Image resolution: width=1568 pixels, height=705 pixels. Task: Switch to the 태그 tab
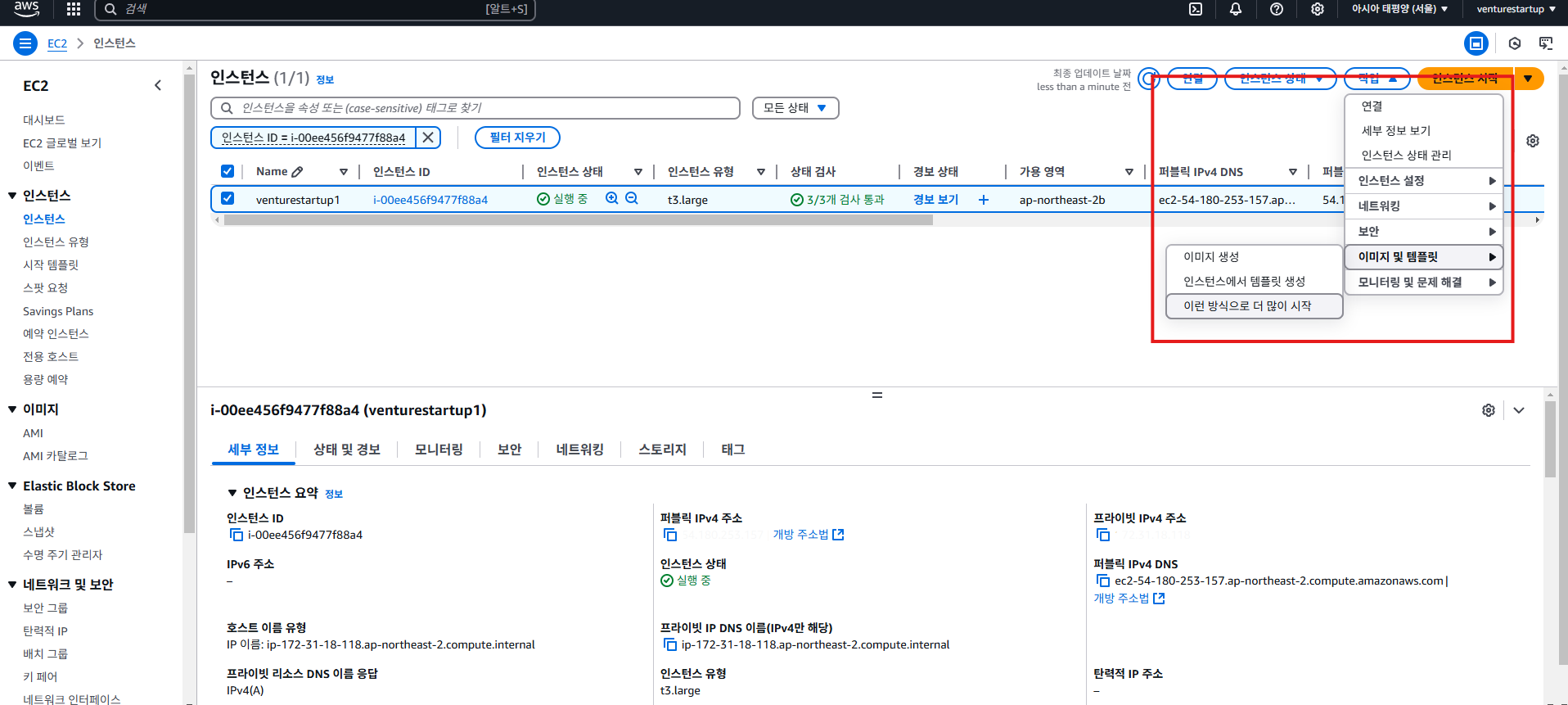tap(732, 450)
